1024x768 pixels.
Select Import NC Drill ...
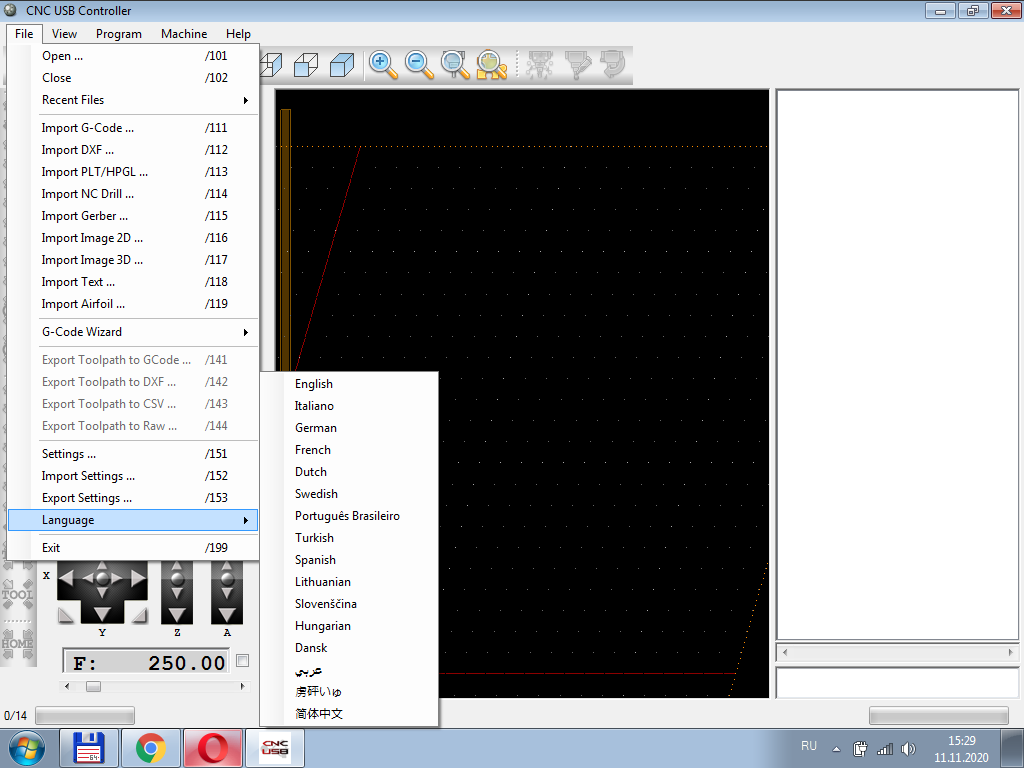pos(134,194)
